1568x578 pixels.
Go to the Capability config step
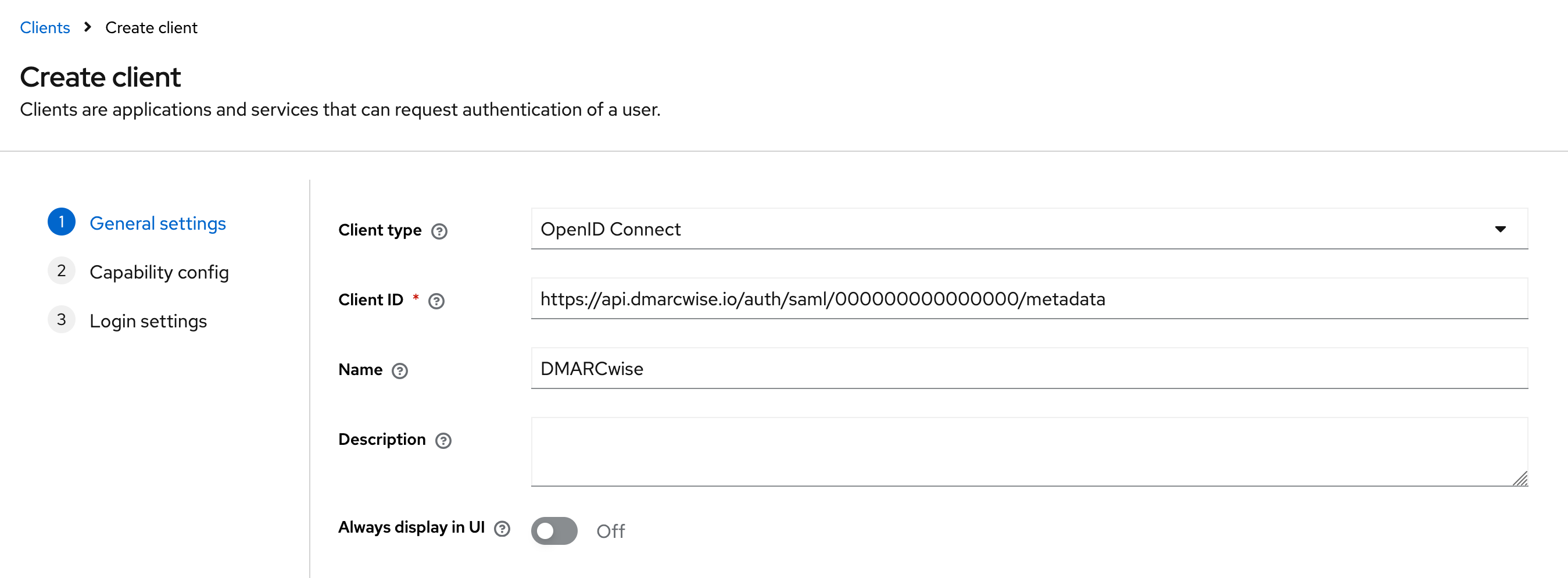point(159,272)
